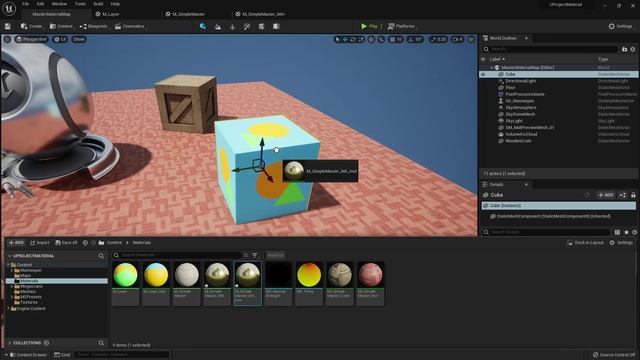Open the viewport options menu icon
Image resolution: width=640 pixels, height=360 pixels.
point(7,39)
